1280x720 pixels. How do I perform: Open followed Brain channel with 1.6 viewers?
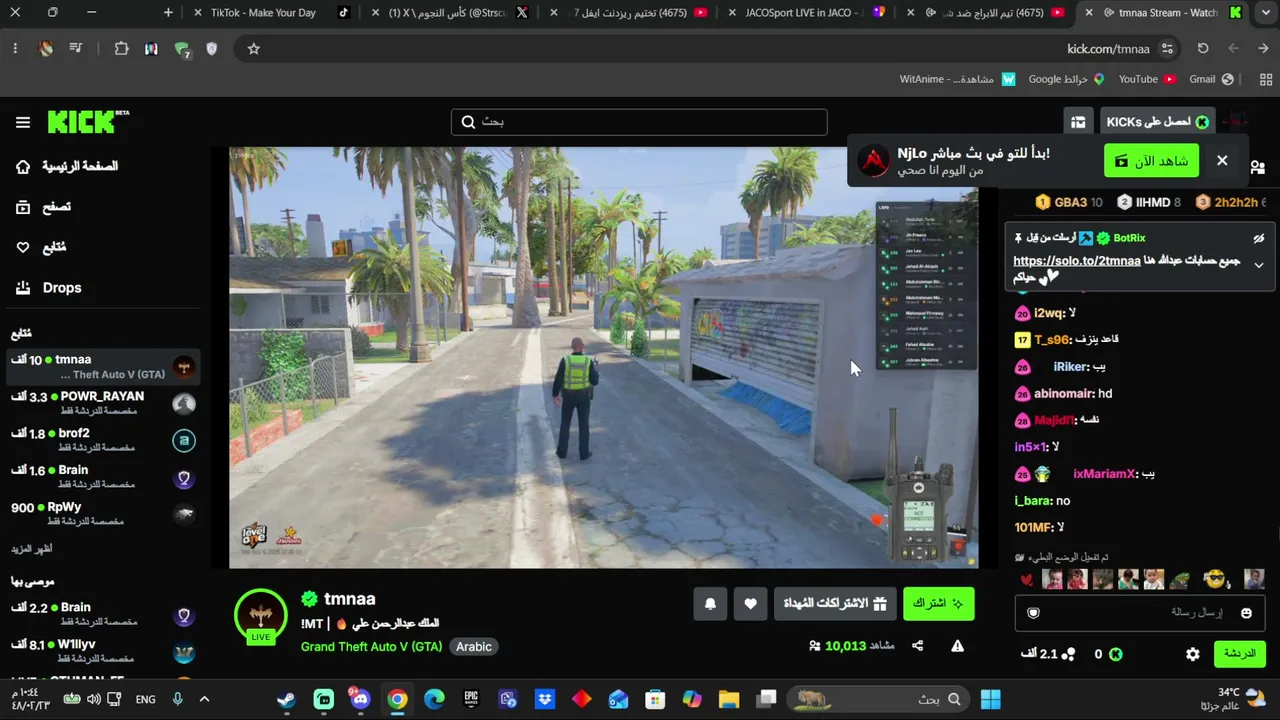click(103, 477)
